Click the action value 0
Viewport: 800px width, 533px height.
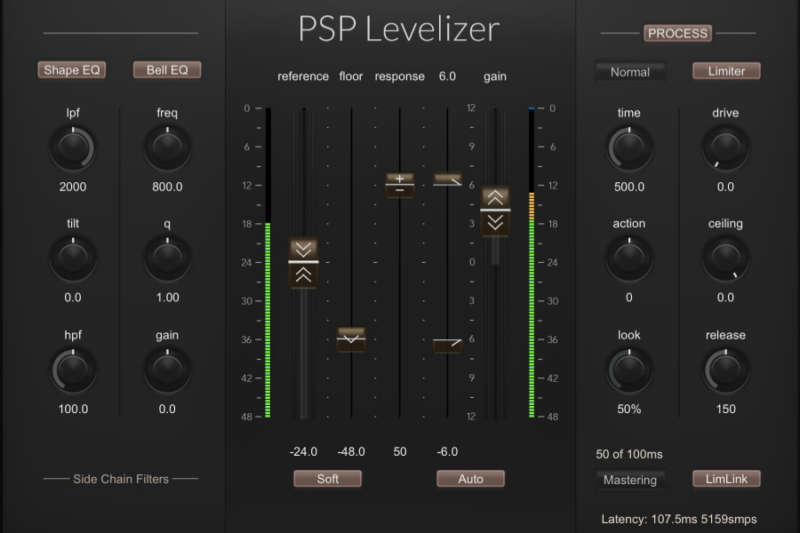[x=629, y=297]
